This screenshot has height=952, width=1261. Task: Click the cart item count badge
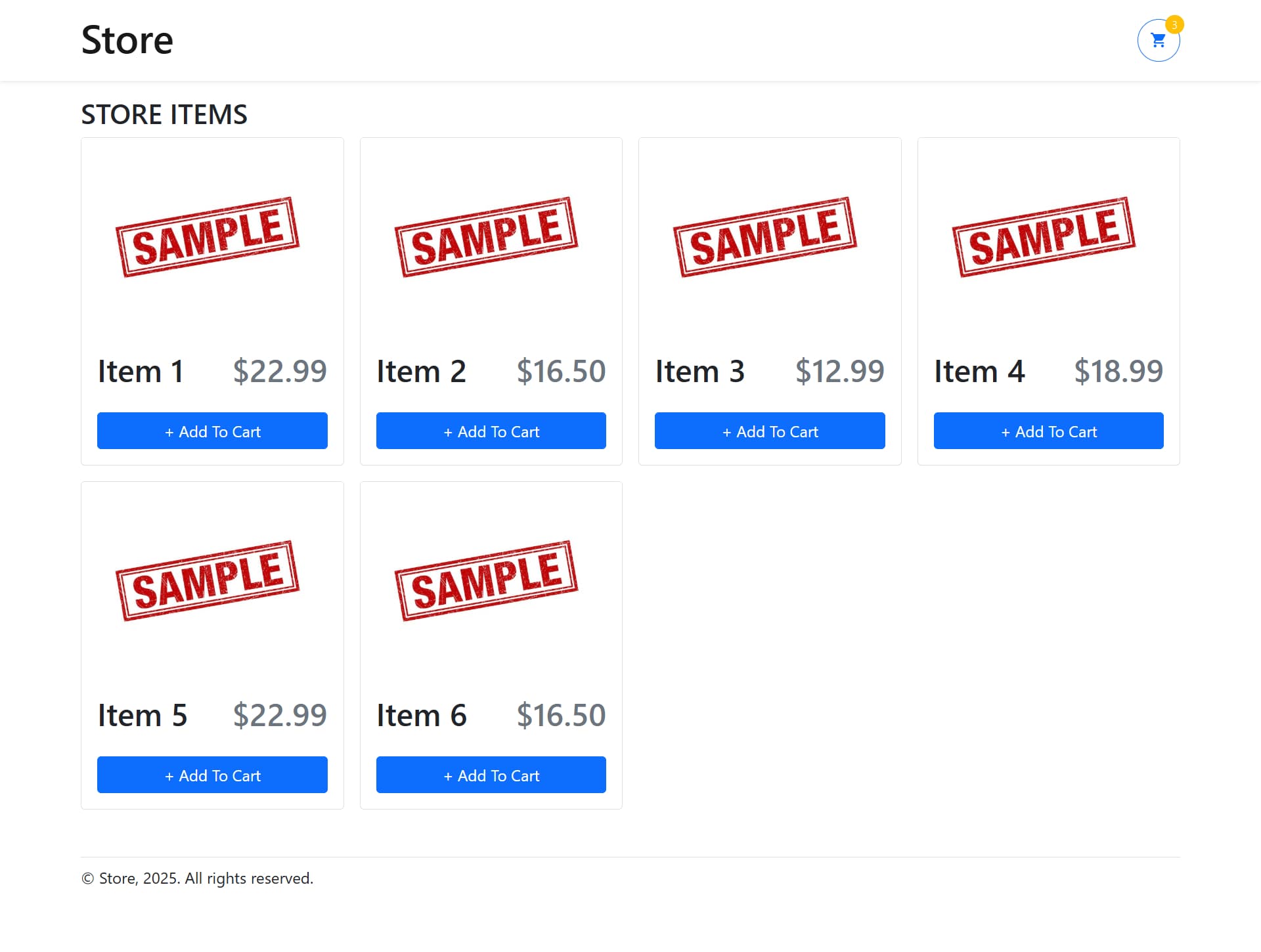(1175, 24)
